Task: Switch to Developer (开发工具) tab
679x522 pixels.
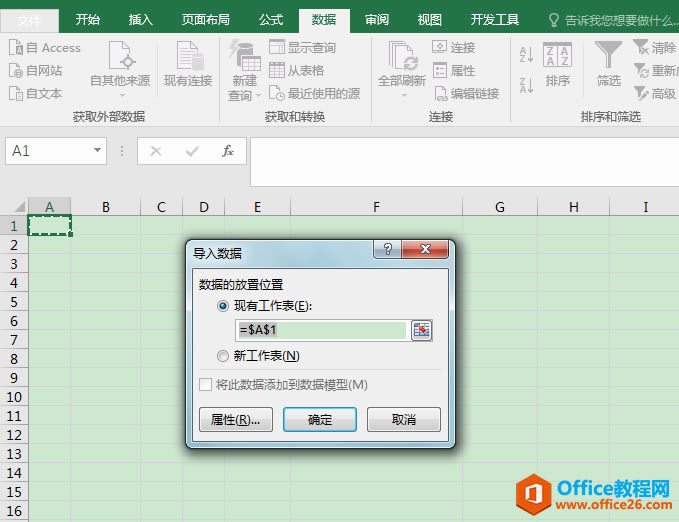Action: coord(495,20)
